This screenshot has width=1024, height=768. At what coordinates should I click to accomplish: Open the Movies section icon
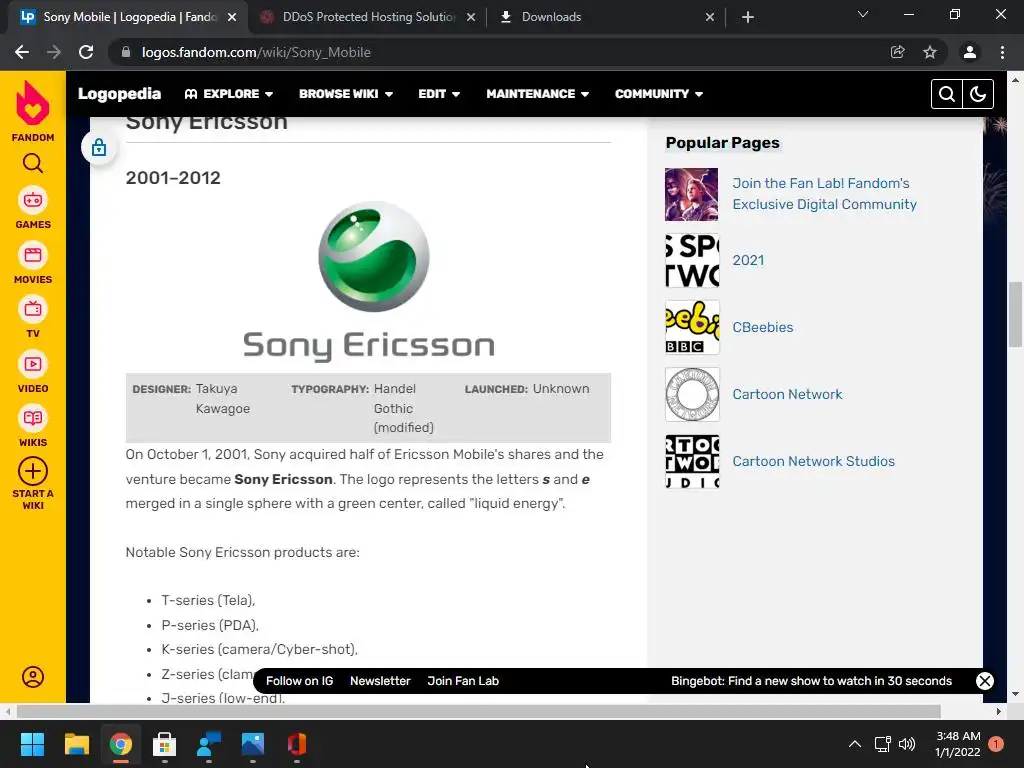click(x=33, y=255)
